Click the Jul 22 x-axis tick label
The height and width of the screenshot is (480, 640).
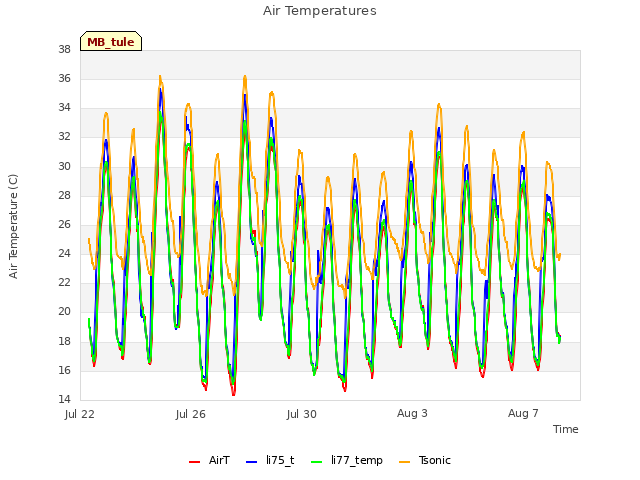tap(80, 414)
